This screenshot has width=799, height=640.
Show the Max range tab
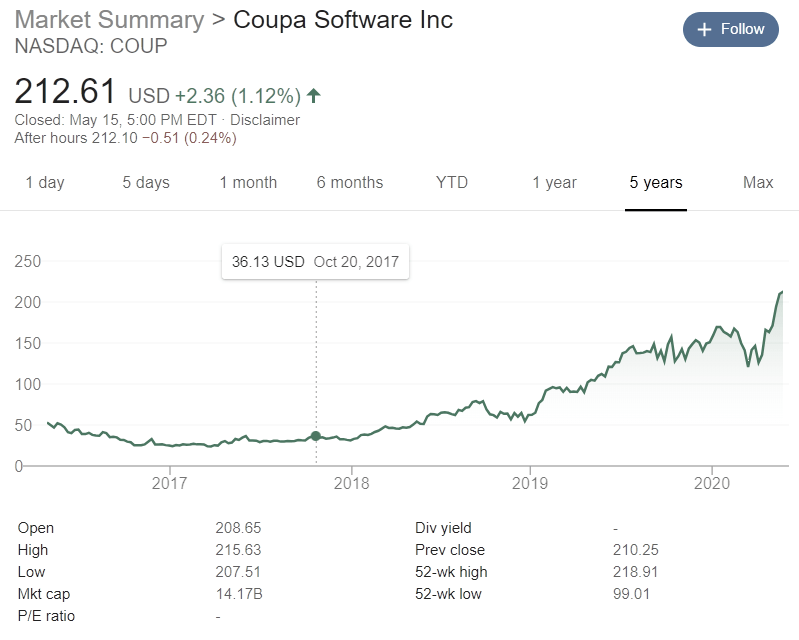click(758, 182)
